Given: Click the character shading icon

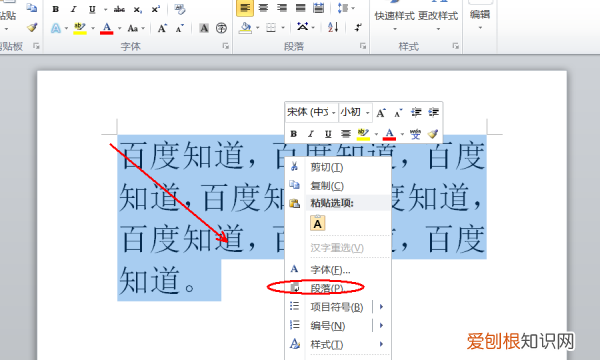Looking at the screenshot, I should tap(204, 28).
